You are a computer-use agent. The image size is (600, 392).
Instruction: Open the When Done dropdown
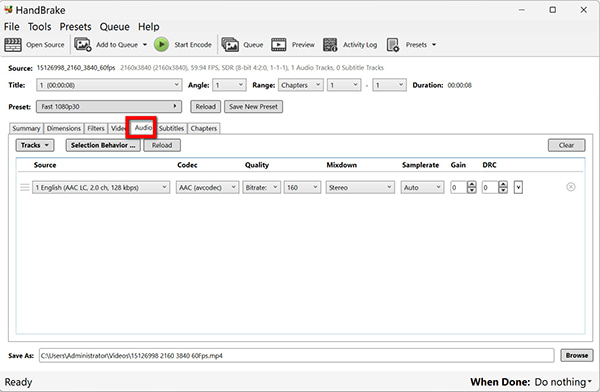point(563,382)
